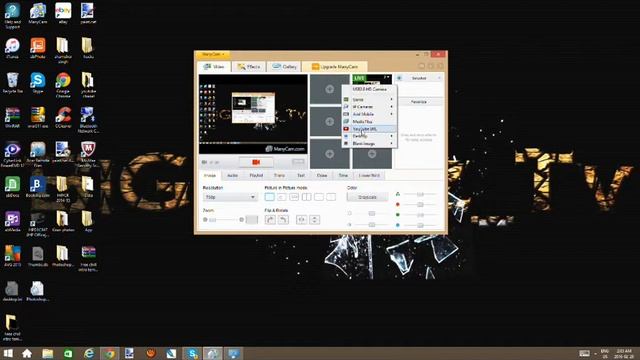This screenshot has height=360, width=640.
Task: Click the Upgrade ManyCam button
Action: [x=335, y=67]
